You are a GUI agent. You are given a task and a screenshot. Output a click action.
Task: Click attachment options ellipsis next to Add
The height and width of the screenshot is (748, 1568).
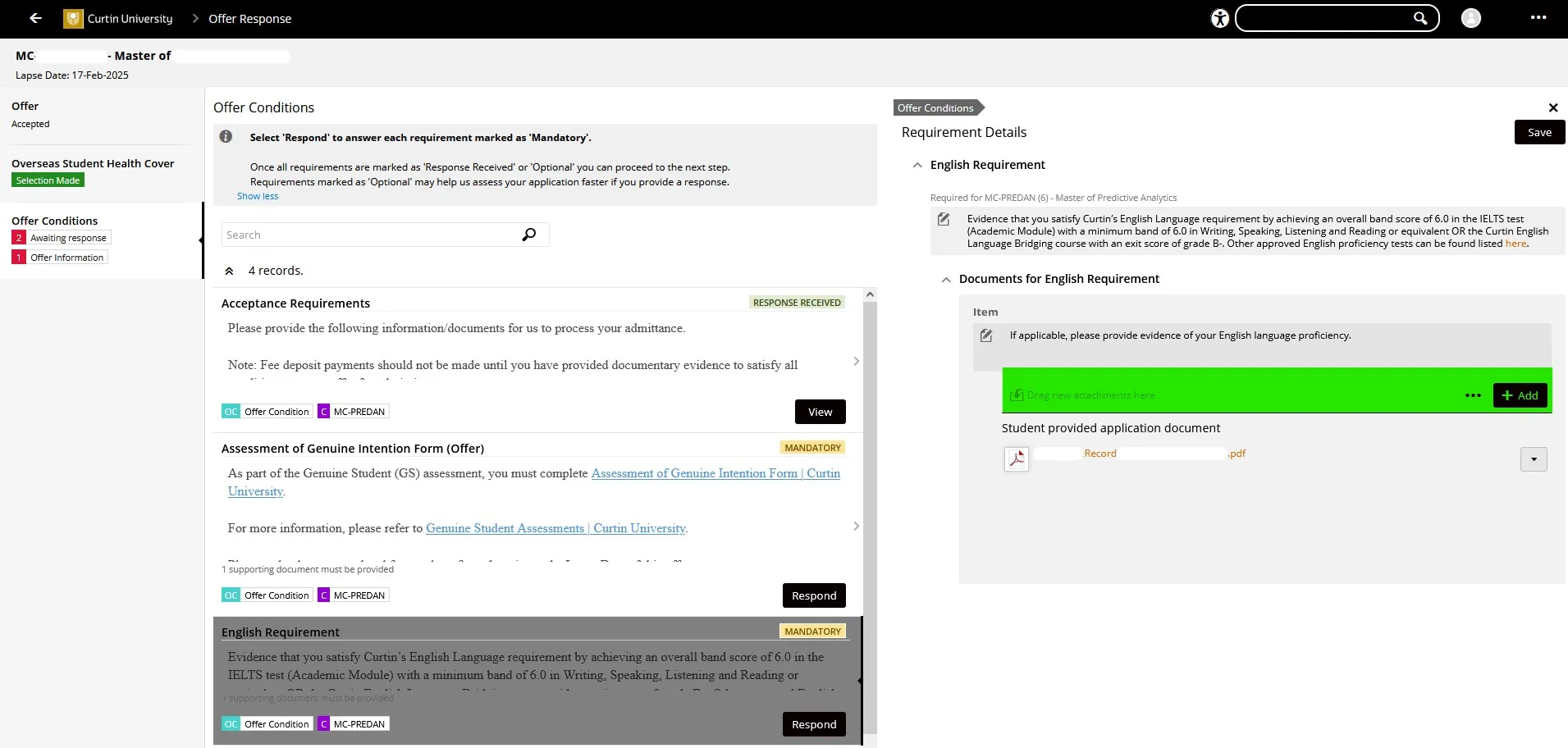point(1473,395)
